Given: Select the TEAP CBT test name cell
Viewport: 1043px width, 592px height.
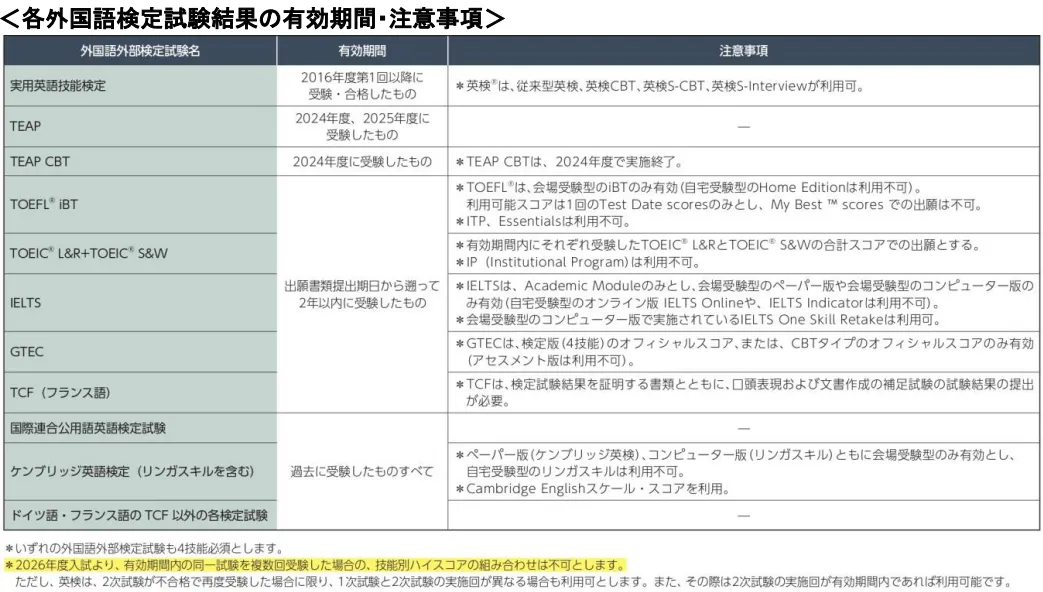Looking at the screenshot, I should [40, 160].
